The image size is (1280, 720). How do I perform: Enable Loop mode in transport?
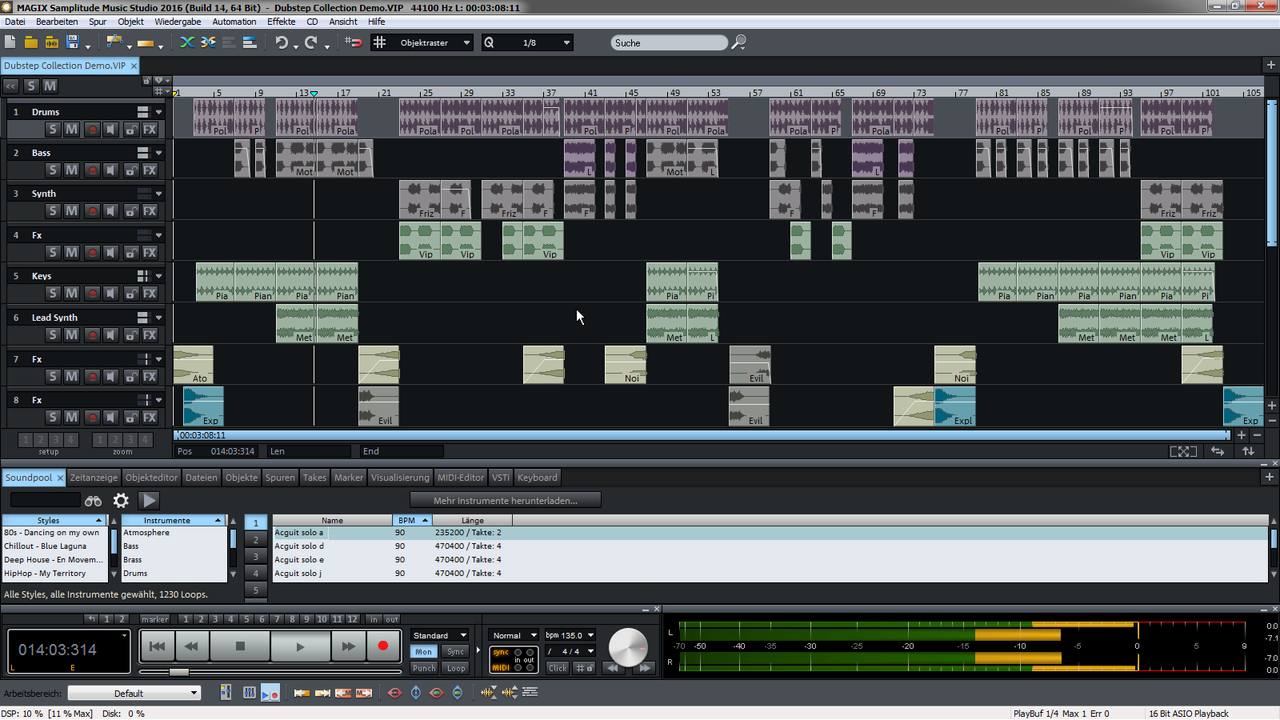455,668
